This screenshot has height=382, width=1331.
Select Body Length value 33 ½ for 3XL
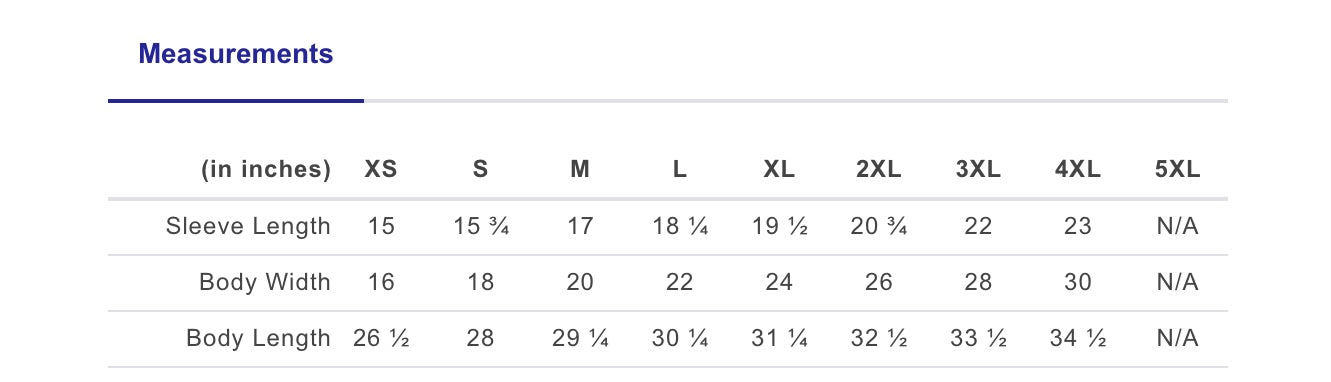[978, 338]
